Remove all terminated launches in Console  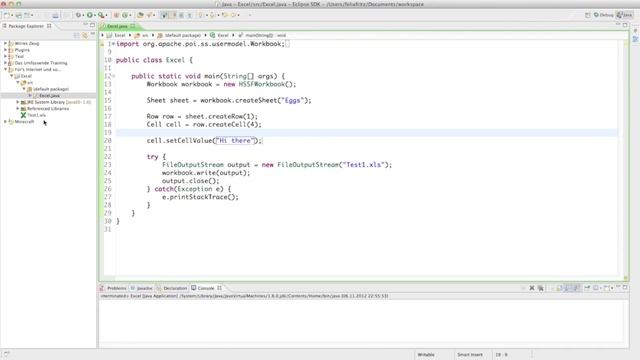click(541, 288)
